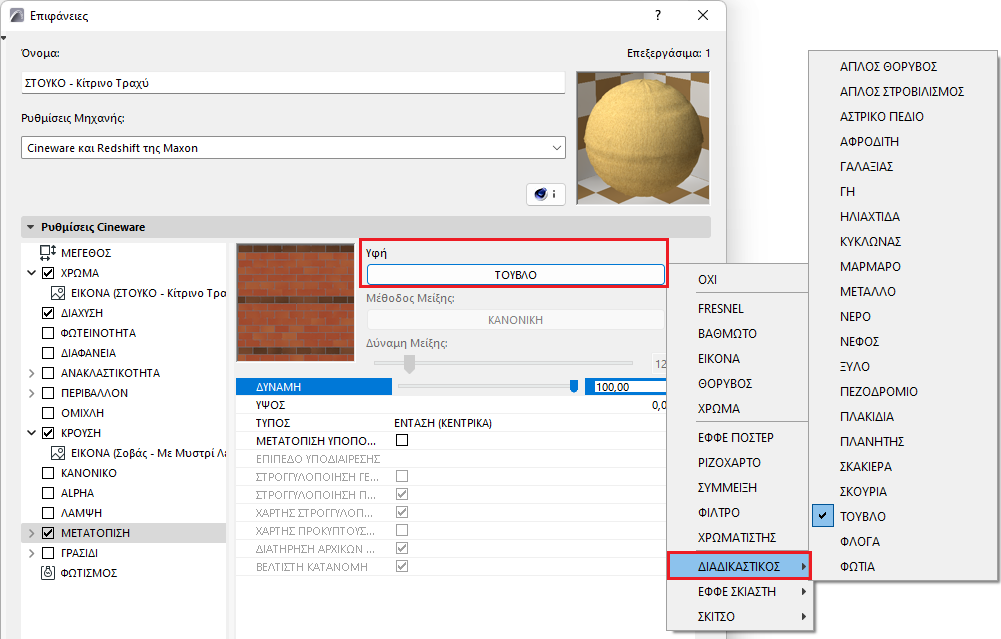Click the ΦΩΤΙΣΜΟΣ lighting icon

pos(48,573)
